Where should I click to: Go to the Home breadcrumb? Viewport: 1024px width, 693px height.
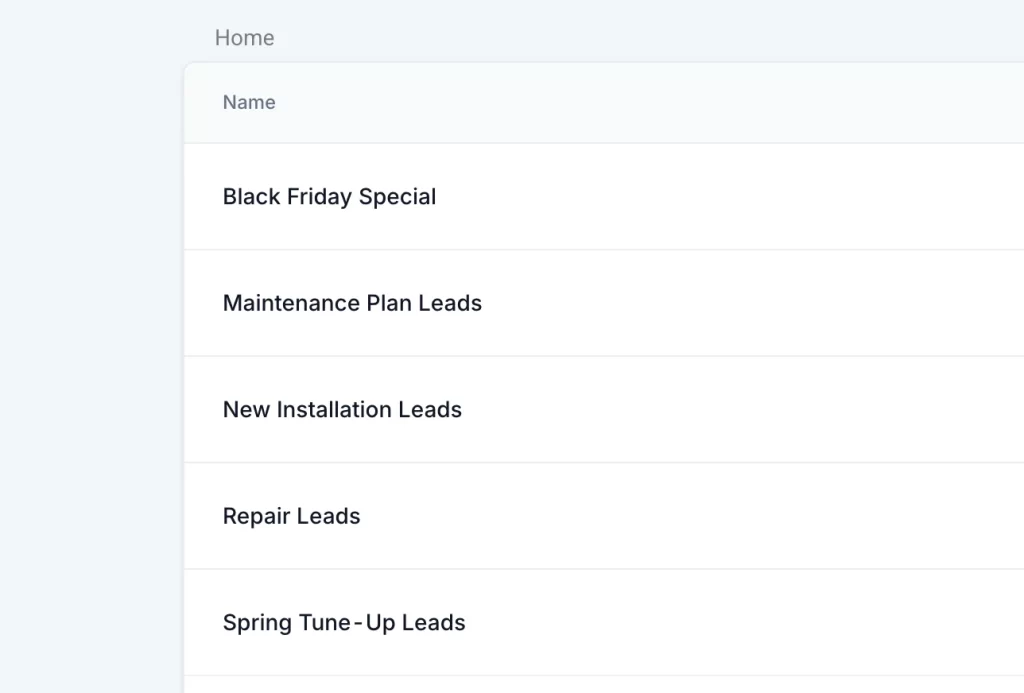pyautogui.click(x=244, y=38)
